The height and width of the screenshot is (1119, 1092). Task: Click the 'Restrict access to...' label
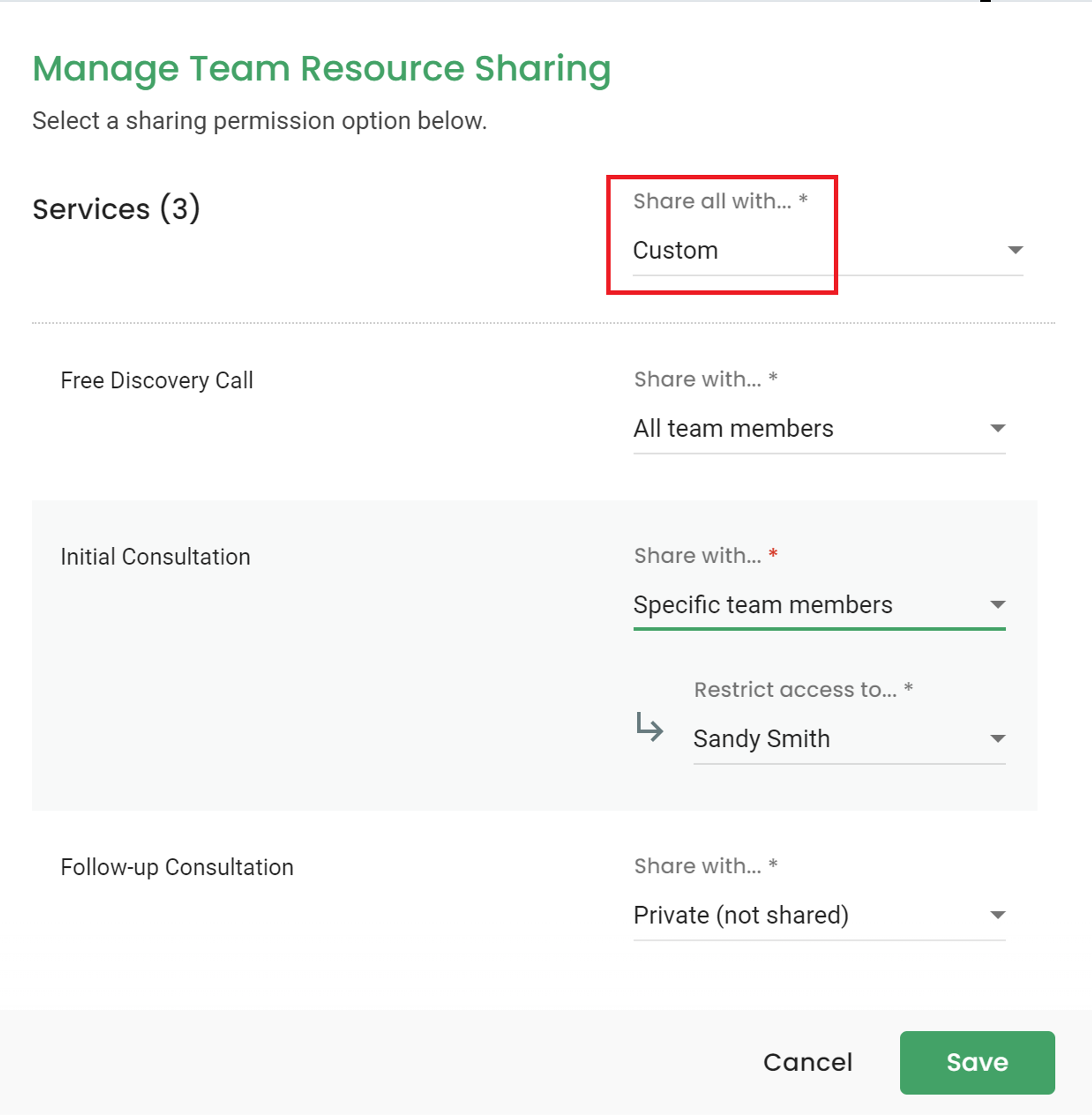[x=803, y=690]
